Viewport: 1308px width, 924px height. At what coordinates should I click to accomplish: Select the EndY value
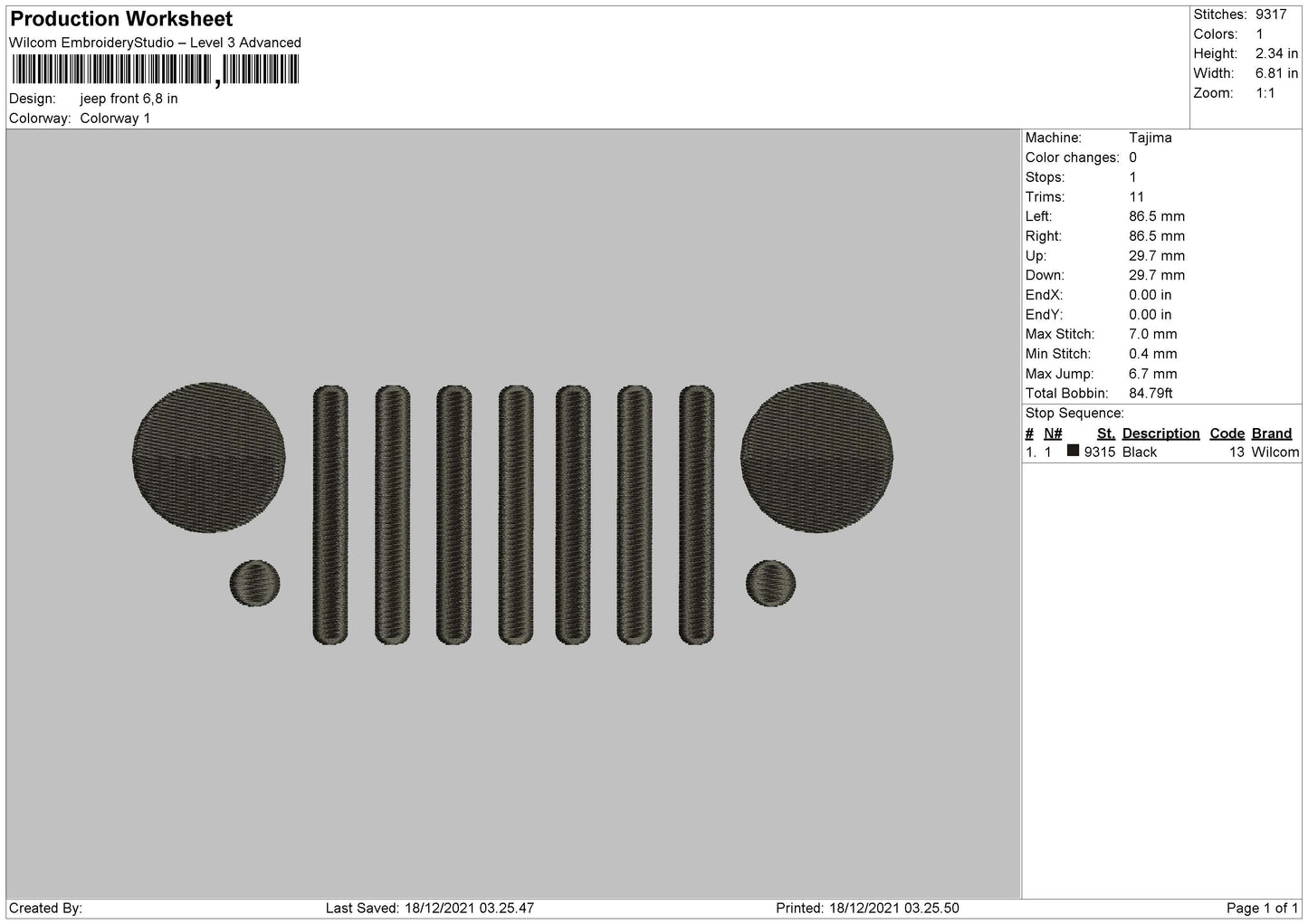tap(1150, 315)
